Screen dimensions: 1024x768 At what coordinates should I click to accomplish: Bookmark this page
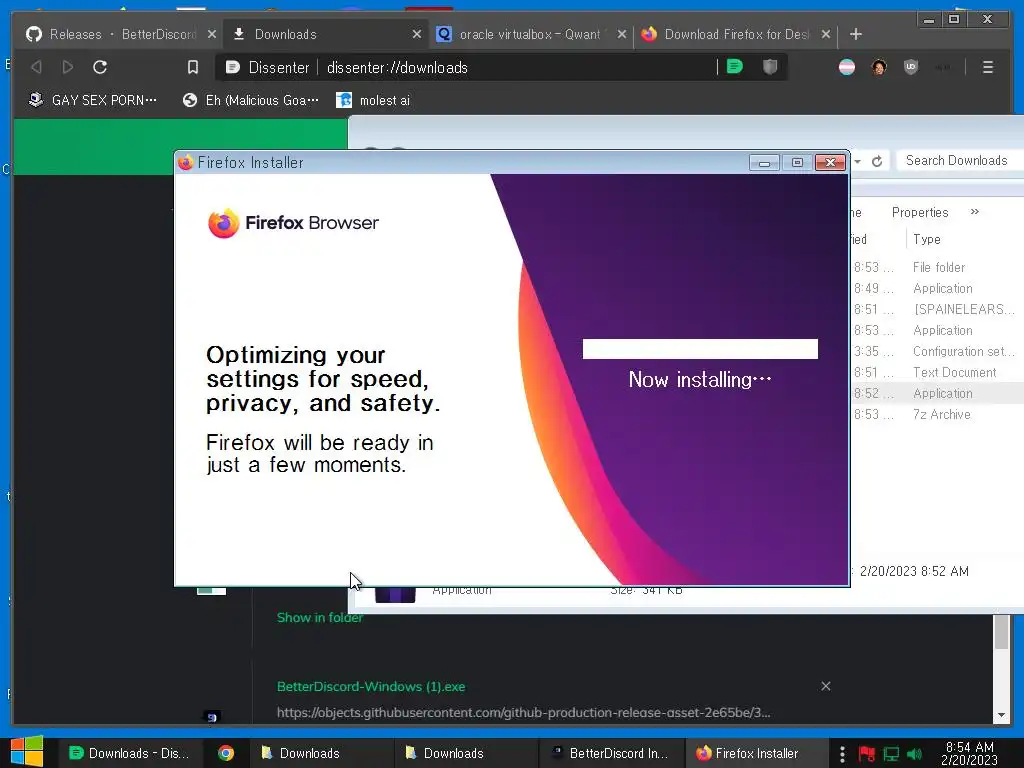pos(193,67)
